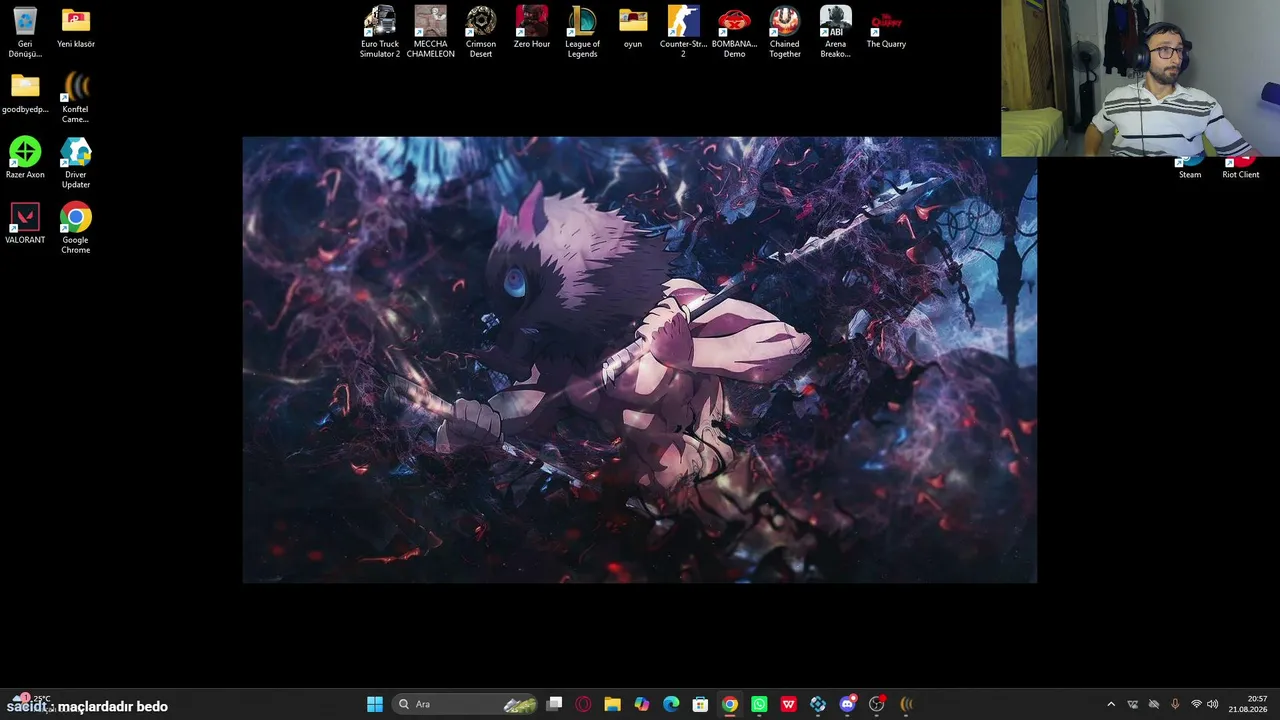Click the taskbar search box labeled Ara

coord(466,704)
